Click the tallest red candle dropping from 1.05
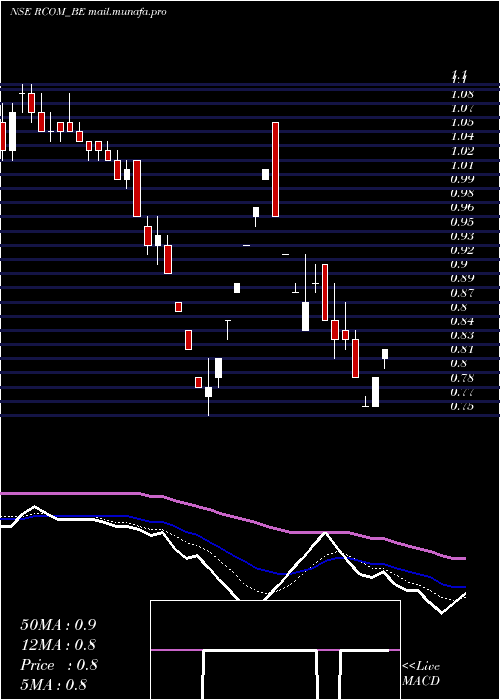The width and height of the screenshot is (500, 700). click(275, 170)
